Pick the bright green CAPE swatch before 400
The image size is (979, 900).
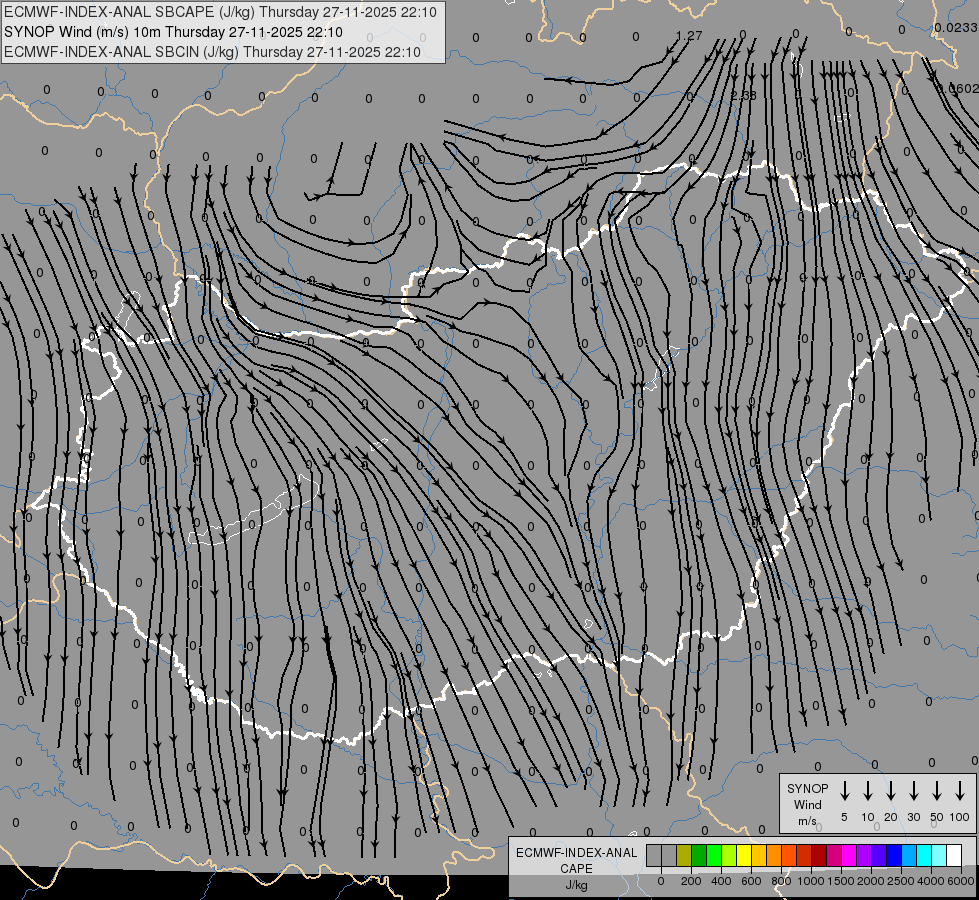714,856
